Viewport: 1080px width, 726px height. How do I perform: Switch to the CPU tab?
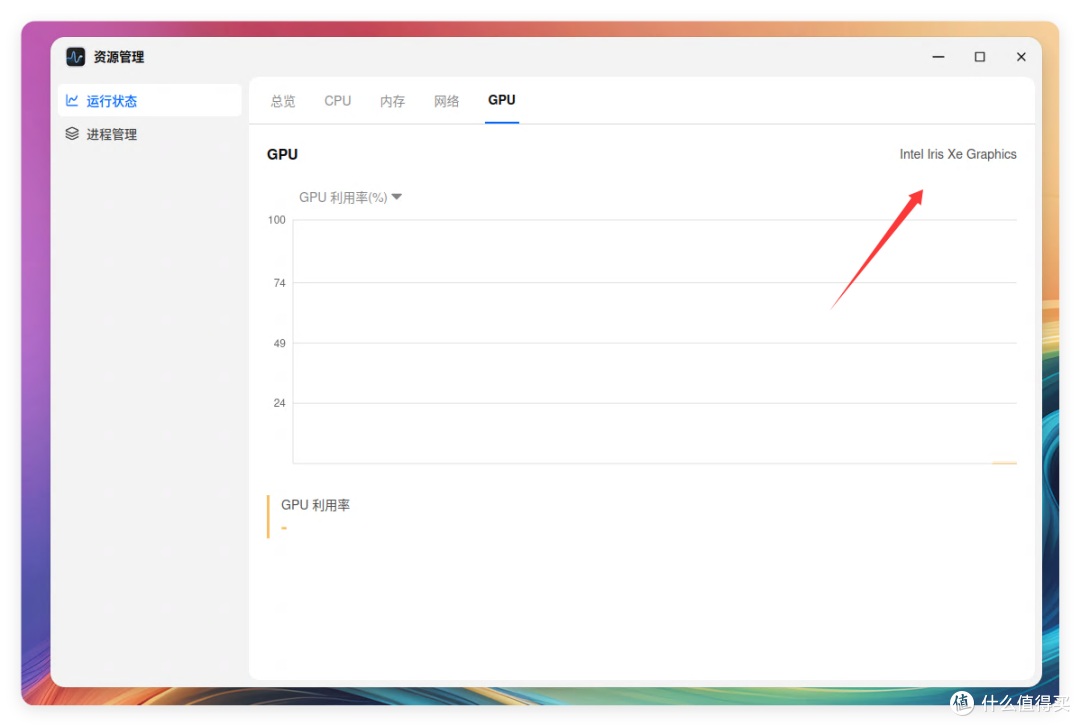[x=338, y=101]
